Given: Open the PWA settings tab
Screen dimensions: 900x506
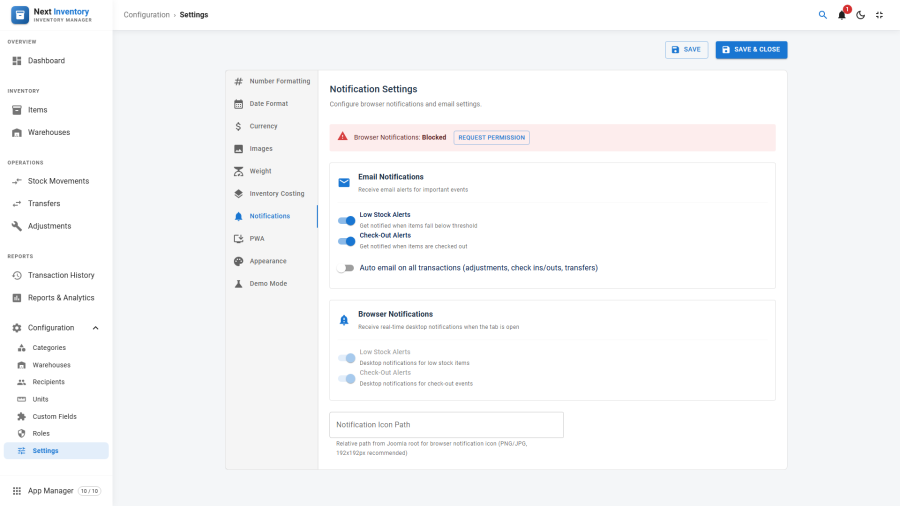Looking at the screenshot, I should click(271, 239).
